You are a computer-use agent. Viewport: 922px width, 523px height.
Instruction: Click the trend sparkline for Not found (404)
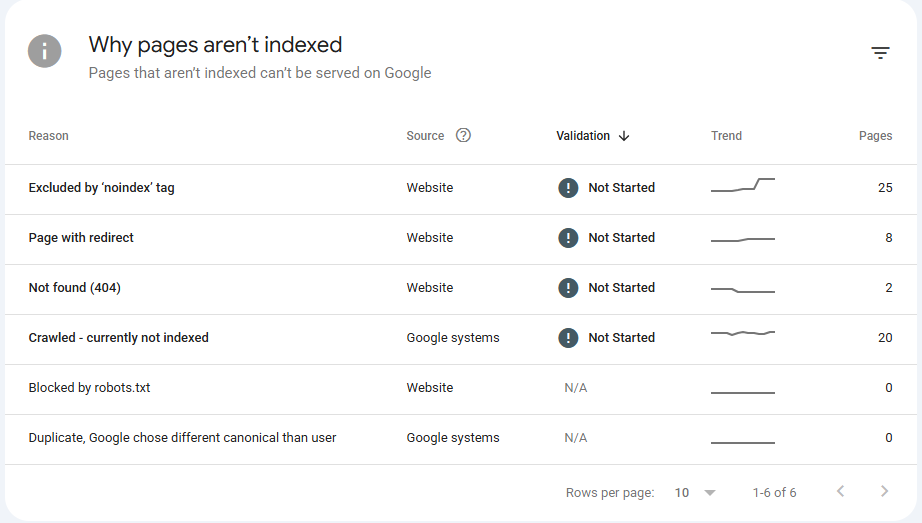[x=743, y=290]
